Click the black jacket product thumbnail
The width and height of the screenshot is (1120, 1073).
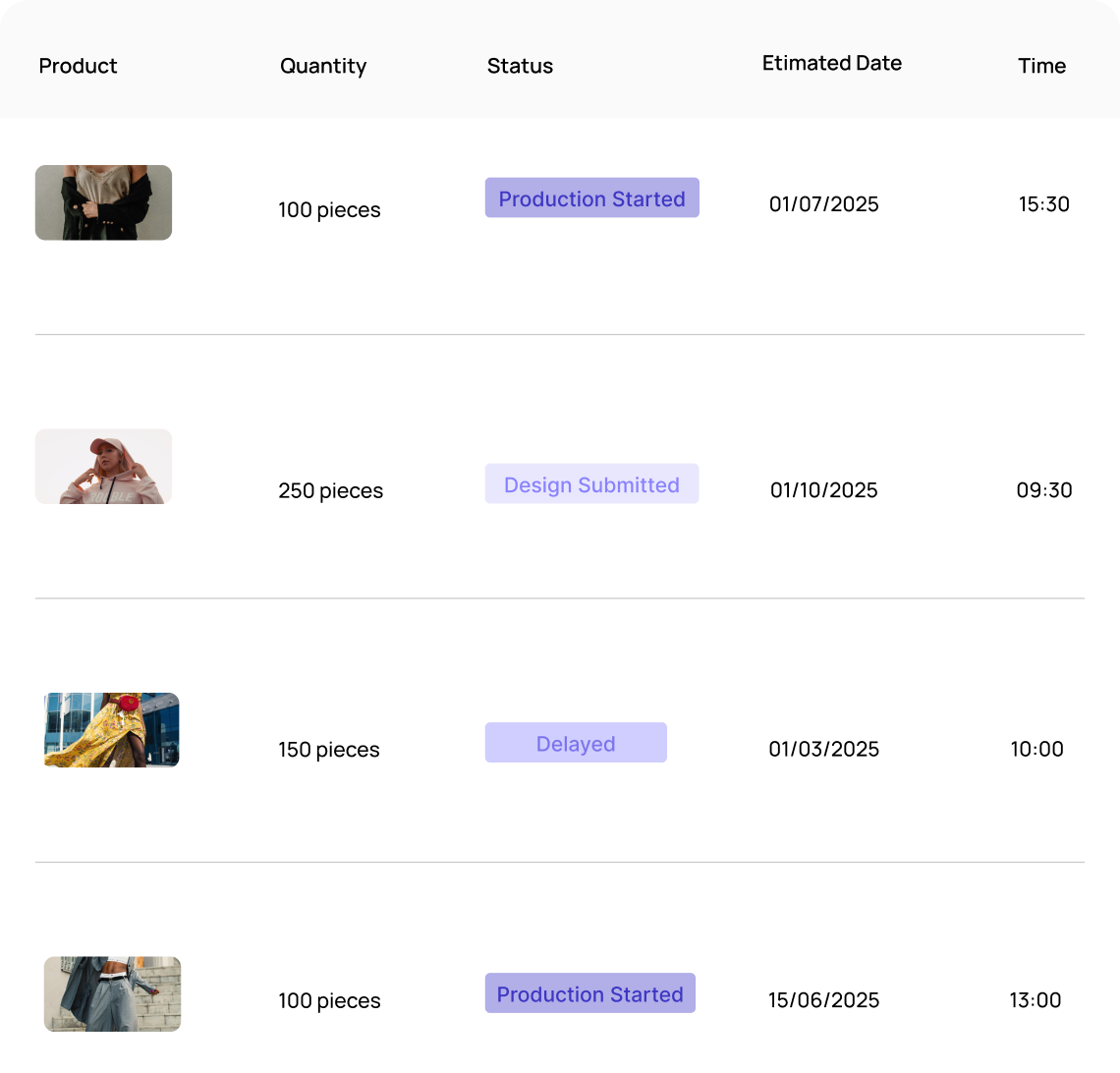point(103,202)
